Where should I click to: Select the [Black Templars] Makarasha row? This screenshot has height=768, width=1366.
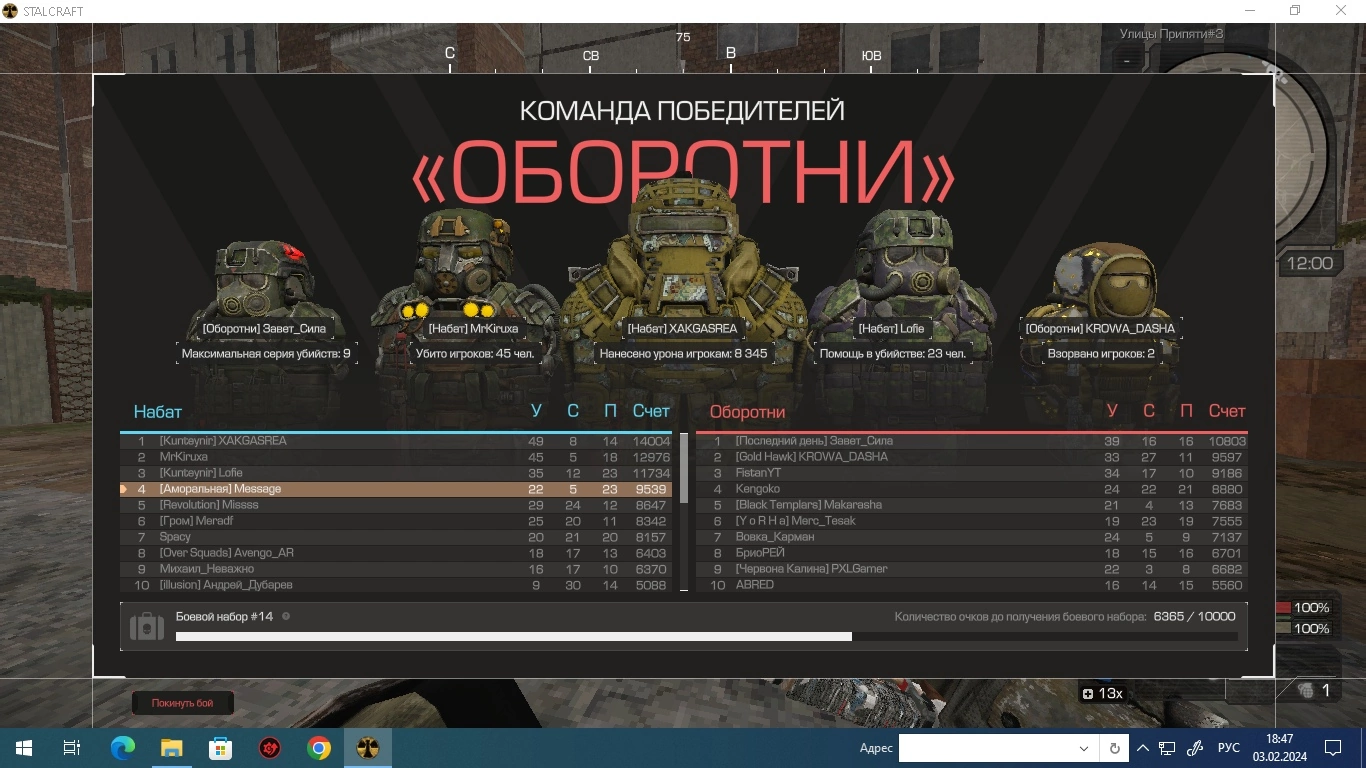[x=972, y=505]
